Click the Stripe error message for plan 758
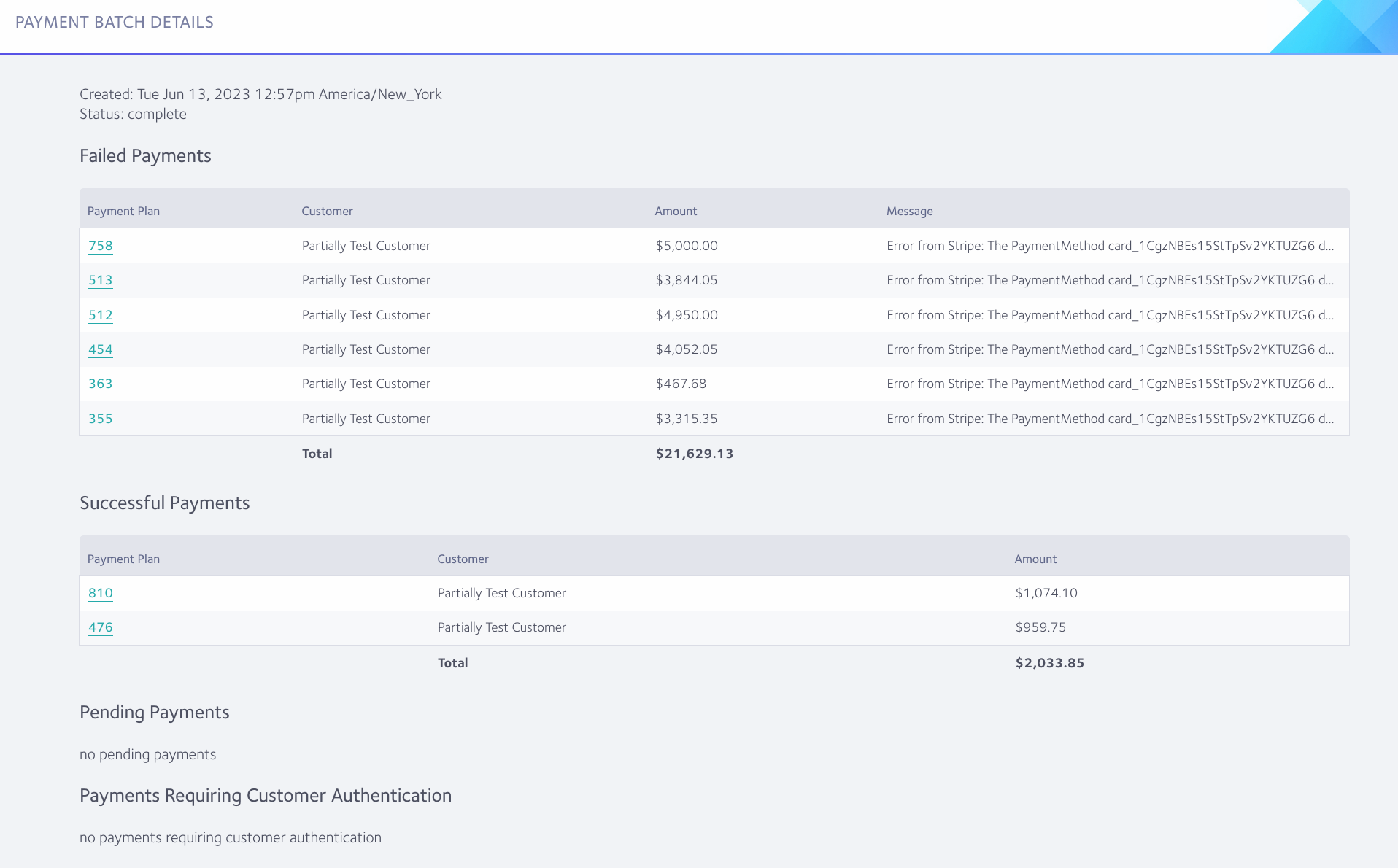This screenshot has height=868, width=1398. (x=1110, y=246)
